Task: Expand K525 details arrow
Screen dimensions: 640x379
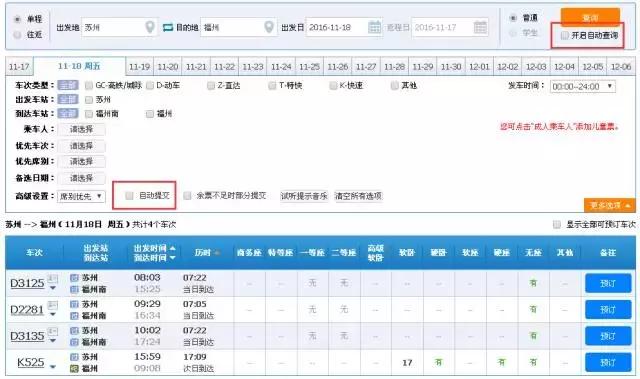Action: (53, 367)
